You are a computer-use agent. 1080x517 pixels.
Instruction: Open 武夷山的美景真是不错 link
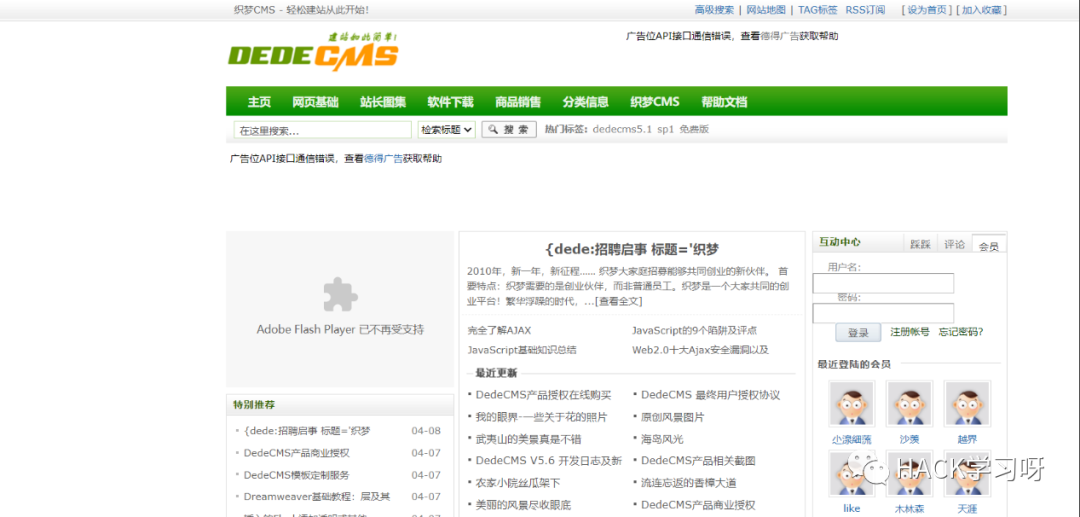coord(528,439)
